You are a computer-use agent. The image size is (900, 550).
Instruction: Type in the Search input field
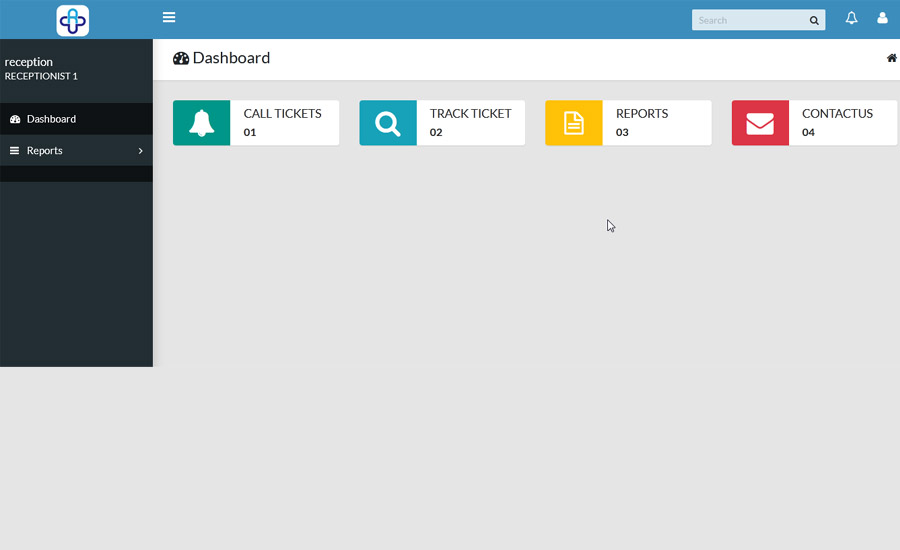(x=748, y=20)
